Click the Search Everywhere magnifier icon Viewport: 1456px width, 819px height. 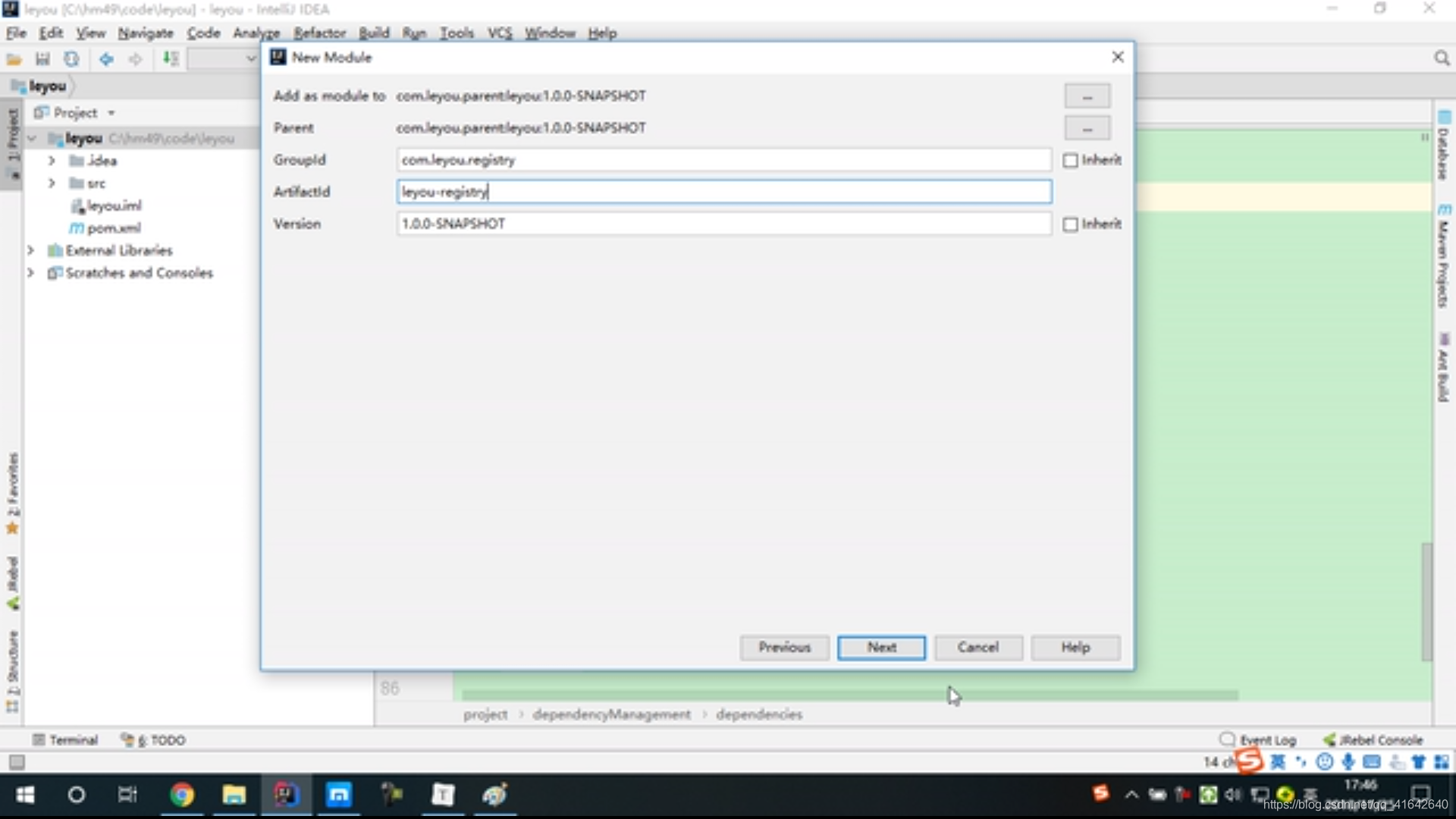[x=1442, y=58]
